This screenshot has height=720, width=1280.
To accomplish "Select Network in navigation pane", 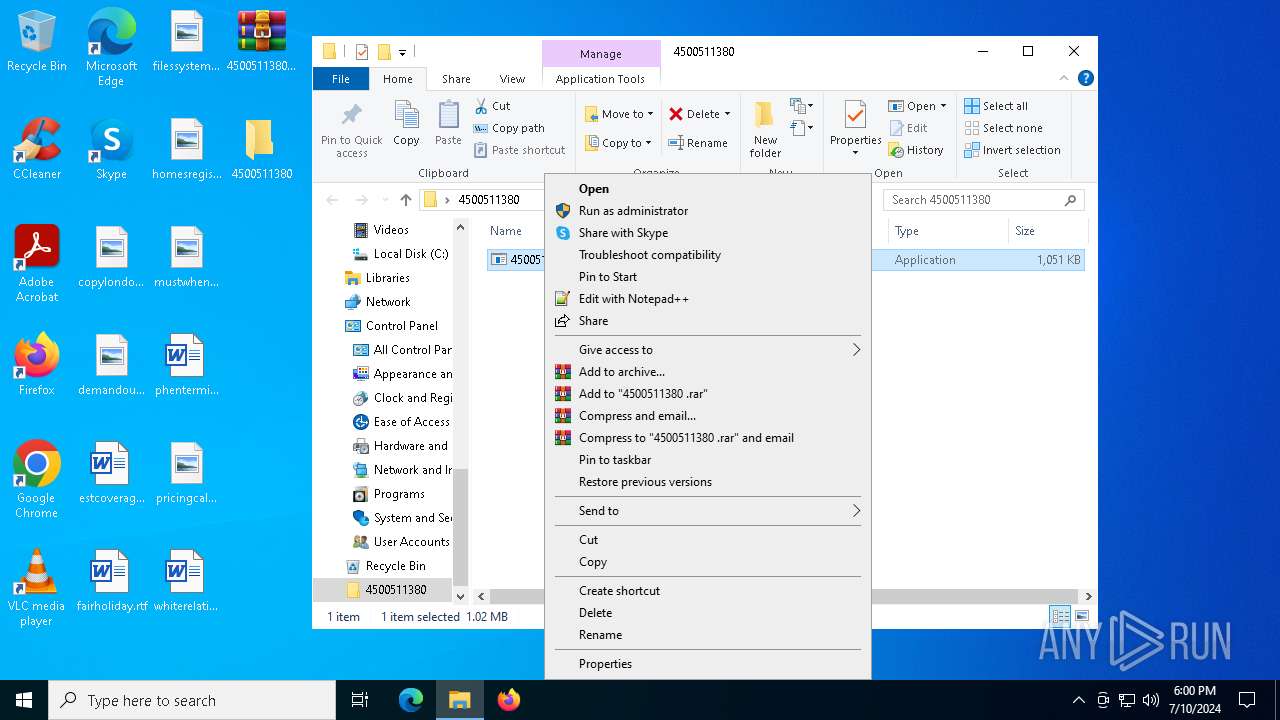I will (x=388, y=302).
